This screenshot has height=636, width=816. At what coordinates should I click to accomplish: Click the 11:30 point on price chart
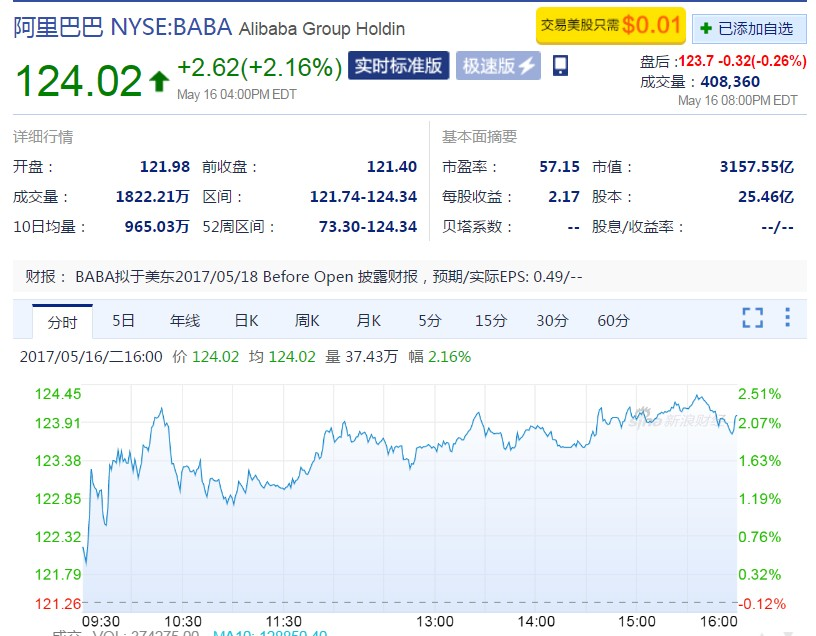(x=284, y=487)
